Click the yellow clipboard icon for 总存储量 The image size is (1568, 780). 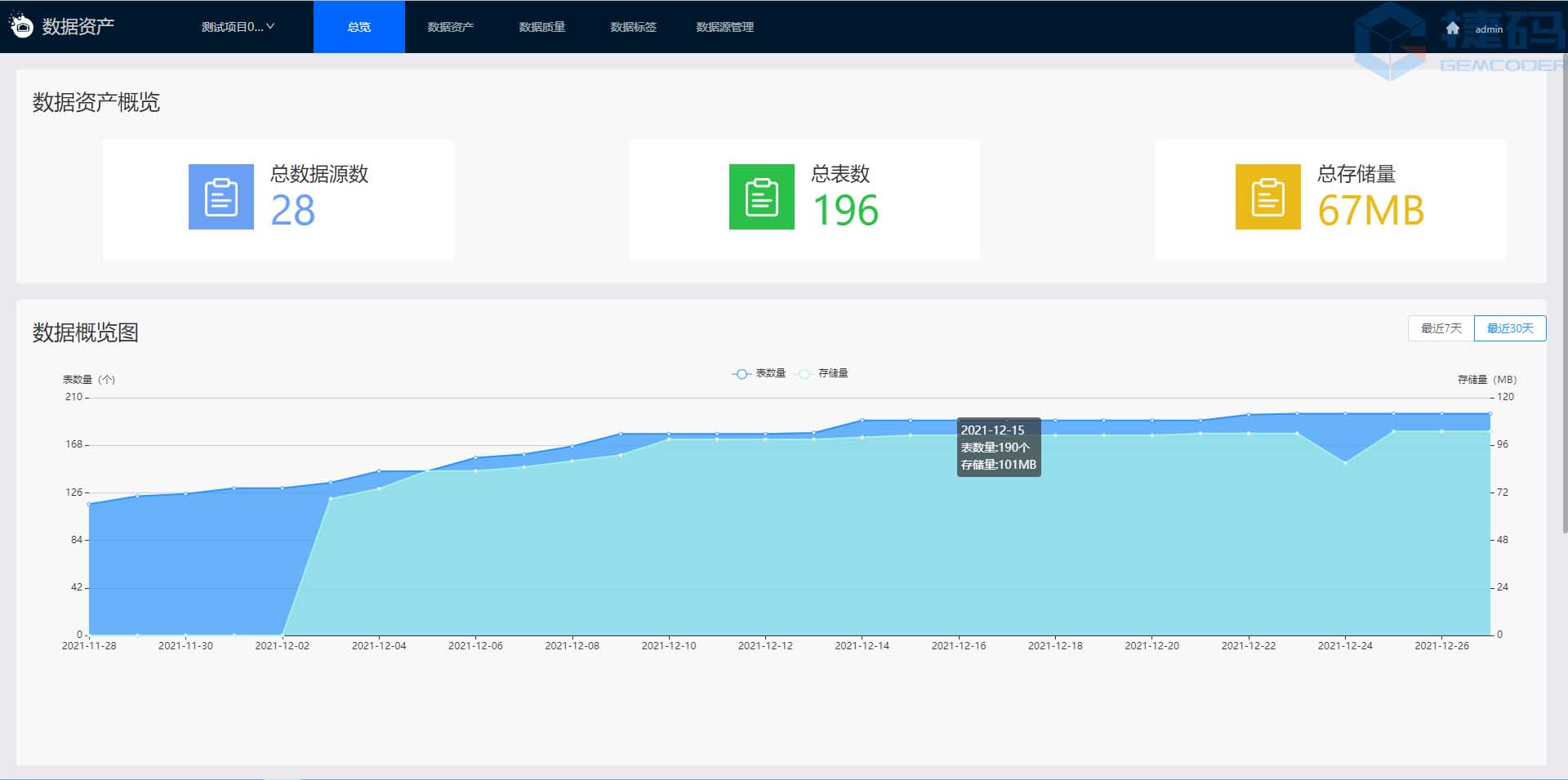pyautogui.click(x=1268, y=197)
